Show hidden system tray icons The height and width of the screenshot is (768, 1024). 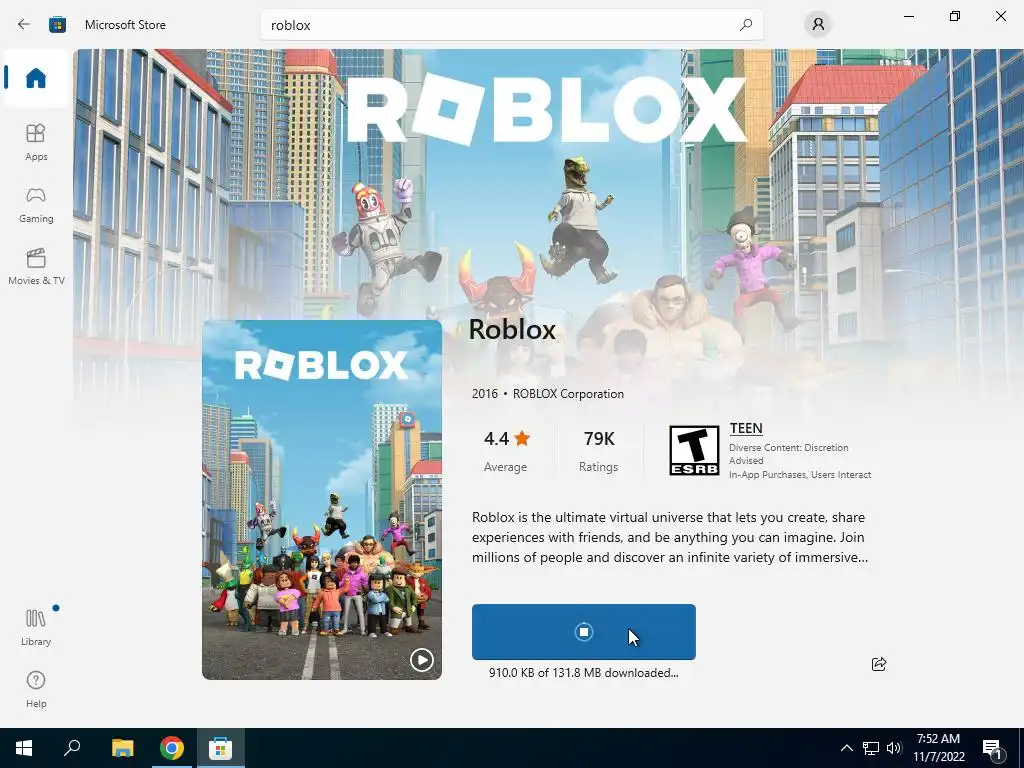click(x=846, y=748)
